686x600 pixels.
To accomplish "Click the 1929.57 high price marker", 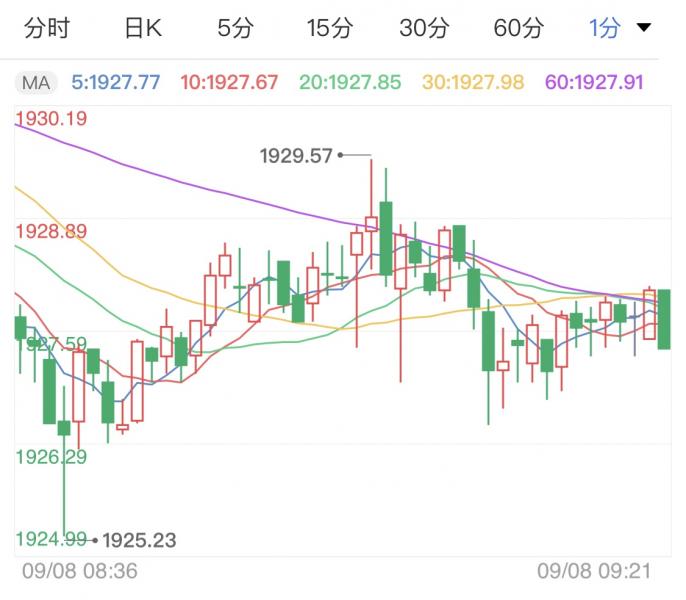I will (295, 155).
